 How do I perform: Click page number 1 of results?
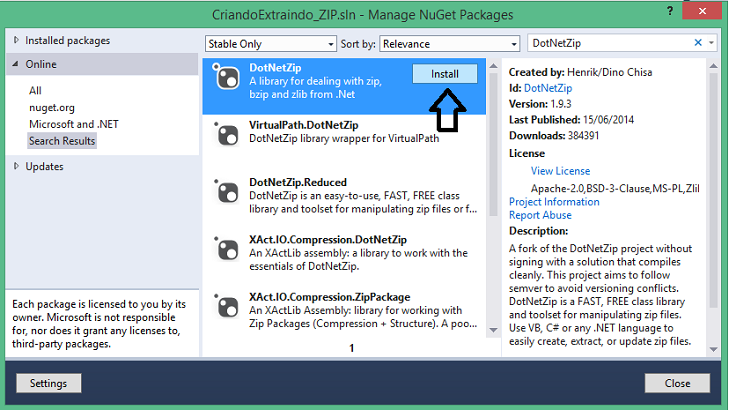coord(351,348)
